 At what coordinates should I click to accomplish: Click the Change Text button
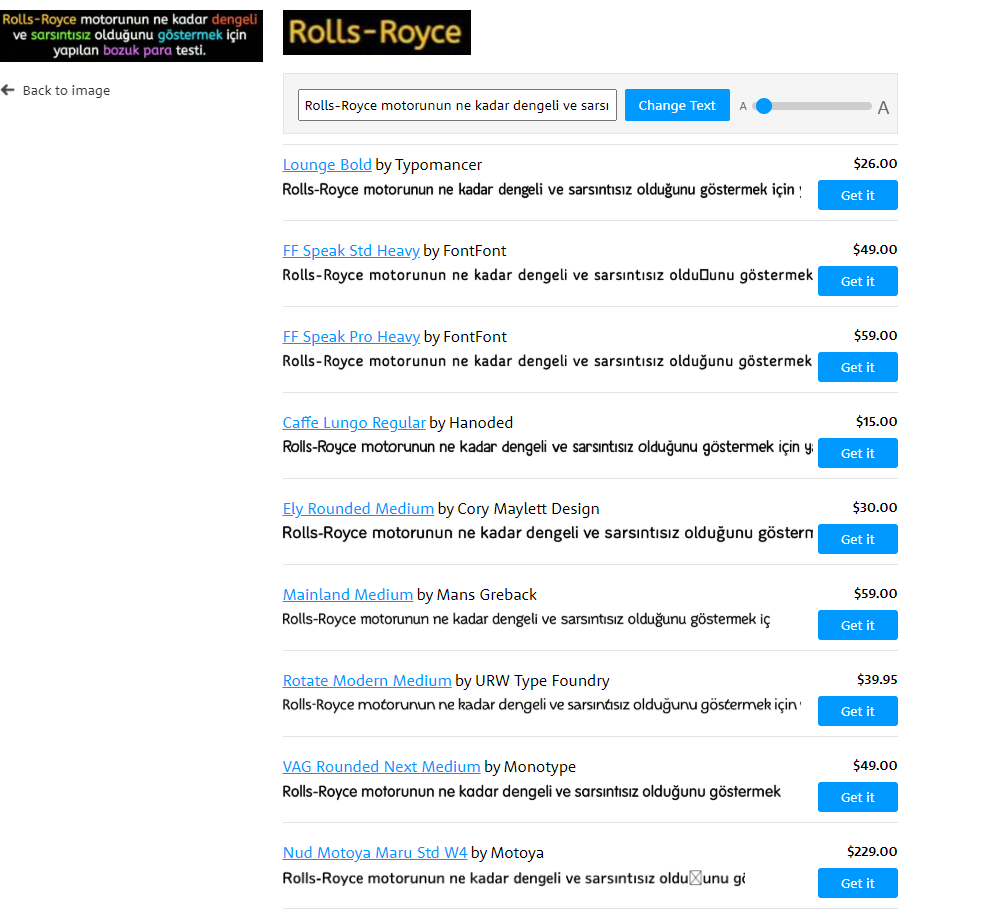677,105
